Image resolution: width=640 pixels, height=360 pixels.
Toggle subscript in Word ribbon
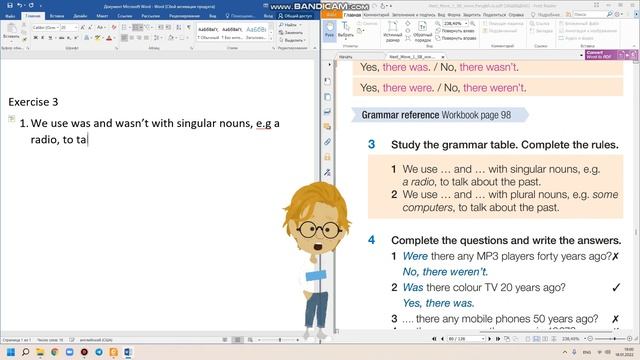(x=69, y=38)
